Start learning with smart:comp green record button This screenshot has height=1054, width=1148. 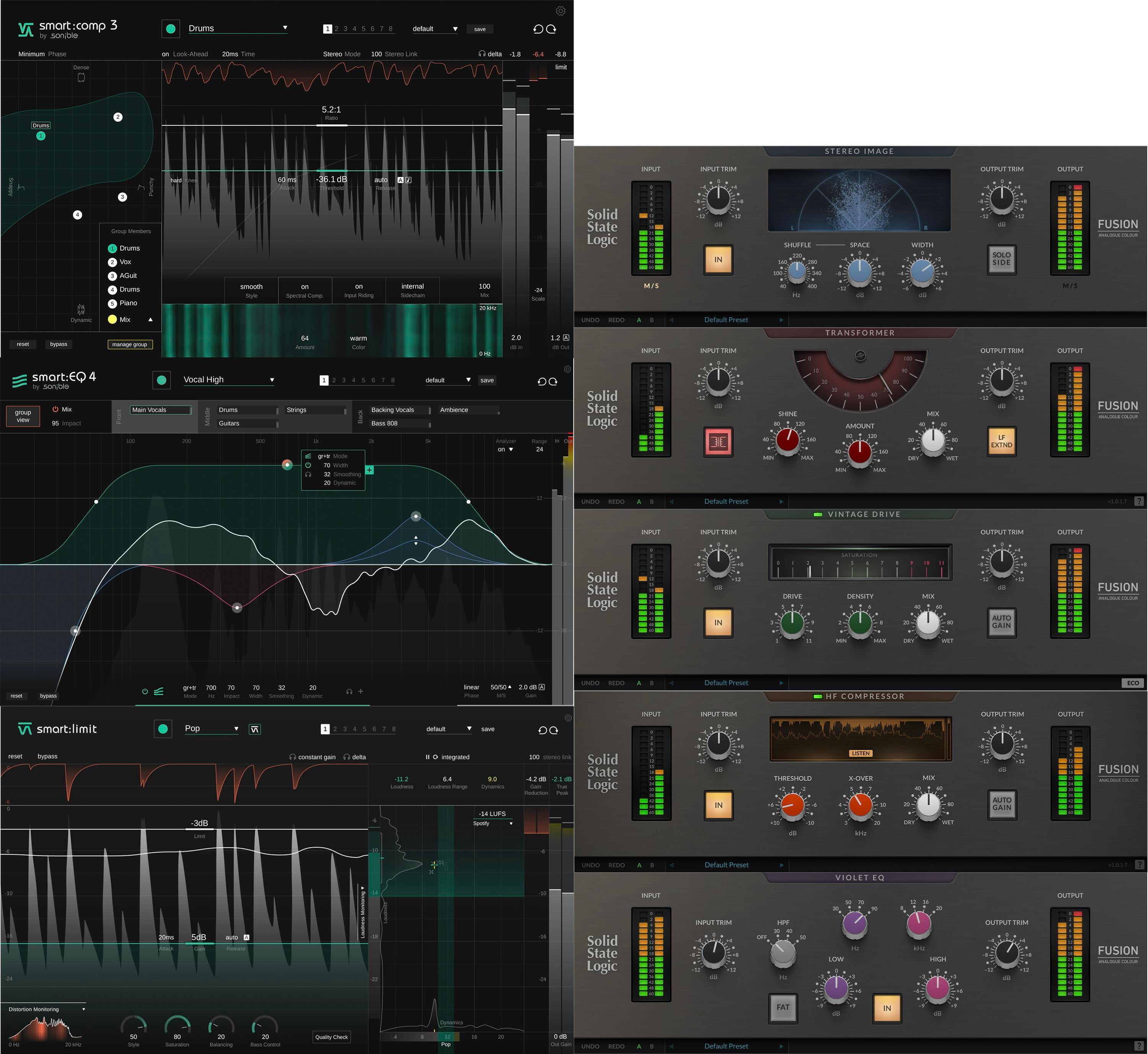(x=171, y=29)
